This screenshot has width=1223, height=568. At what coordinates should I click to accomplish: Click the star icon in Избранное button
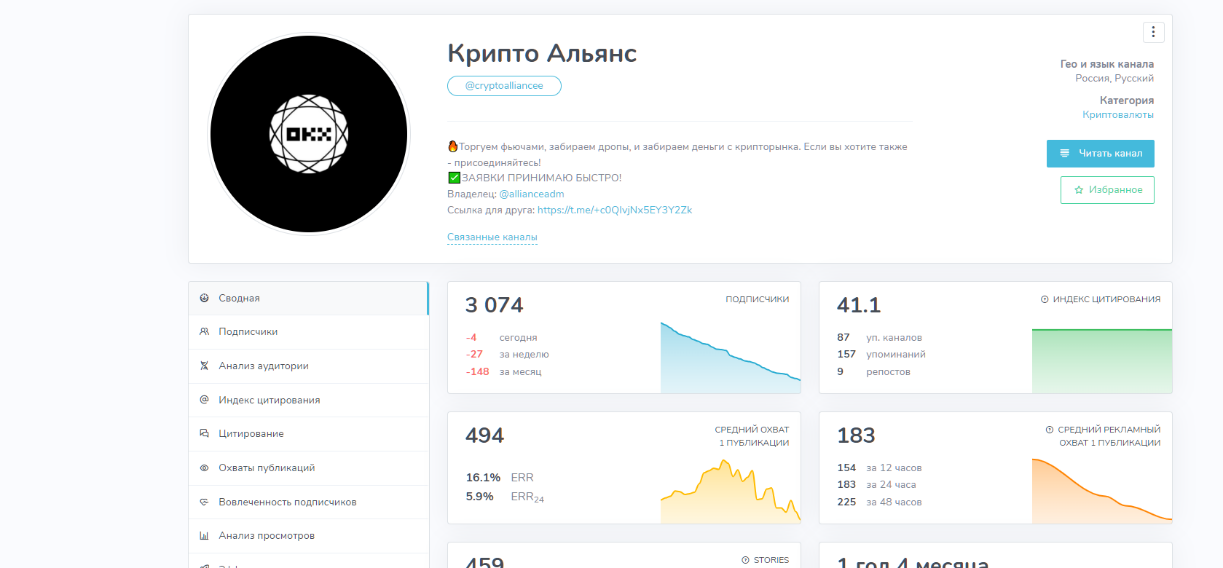pyautogui.click(x=1078, y=190)
